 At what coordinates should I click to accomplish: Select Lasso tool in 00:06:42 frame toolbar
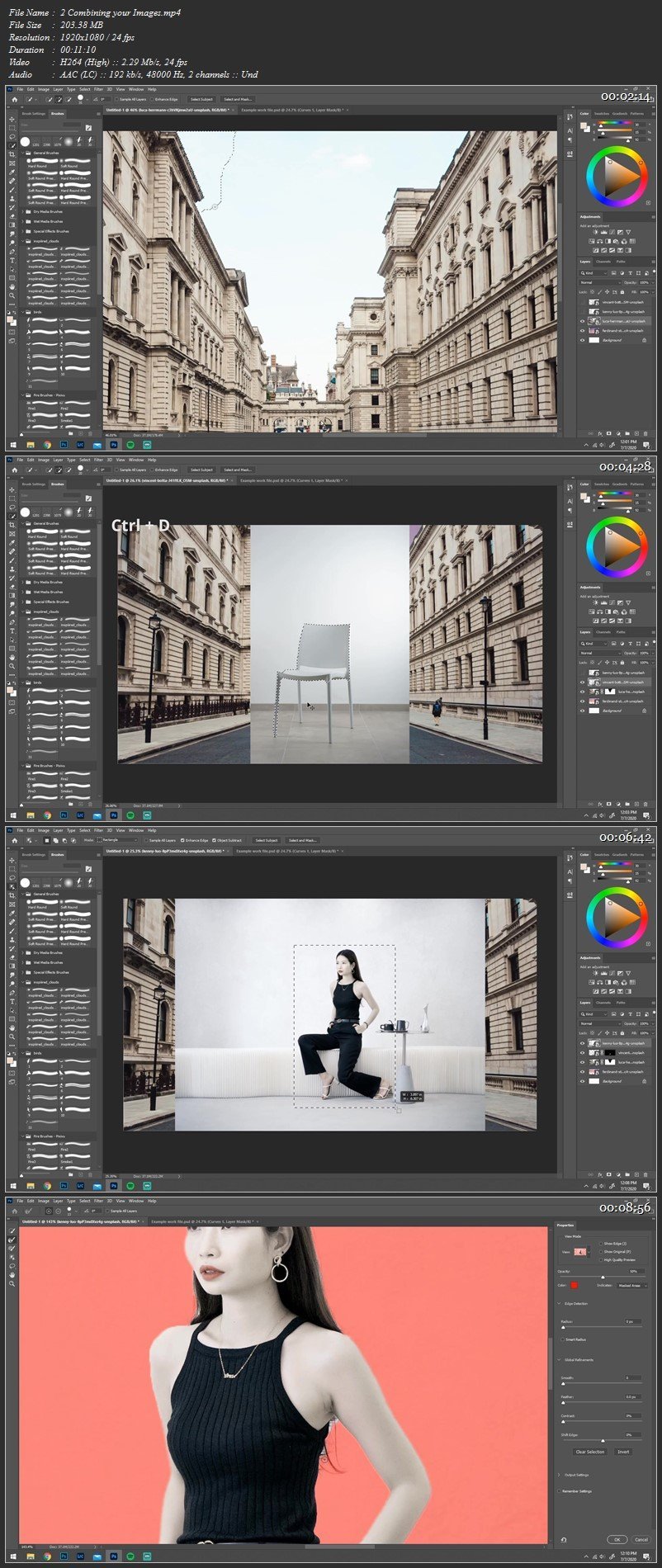12,878
